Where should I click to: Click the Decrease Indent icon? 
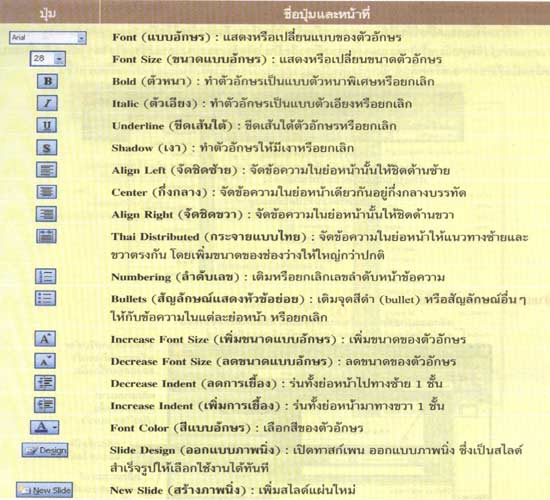pyautogui.click(x=45, y=383)
